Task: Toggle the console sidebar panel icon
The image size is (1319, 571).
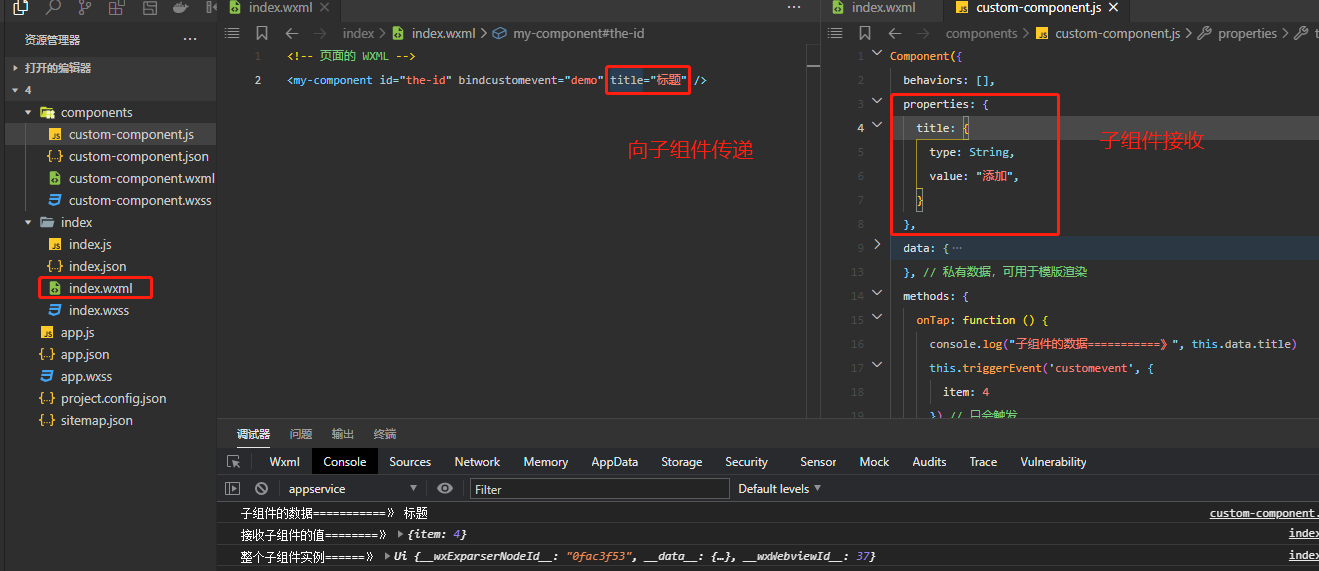Action: click(233, 489)
